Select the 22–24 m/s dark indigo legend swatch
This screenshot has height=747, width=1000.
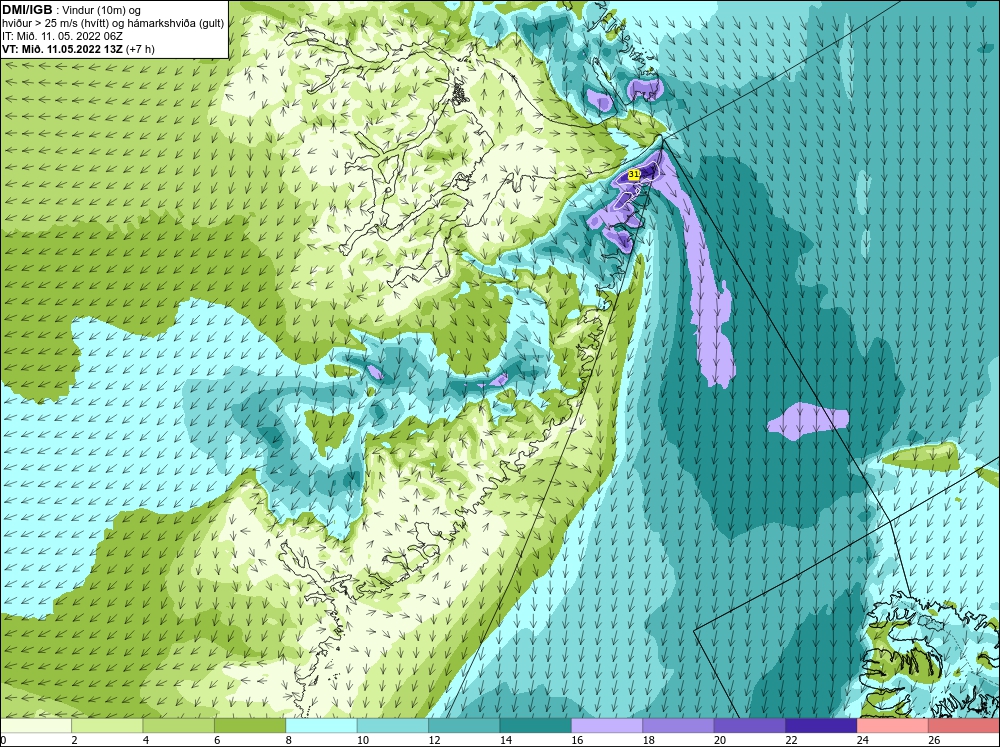821,725
